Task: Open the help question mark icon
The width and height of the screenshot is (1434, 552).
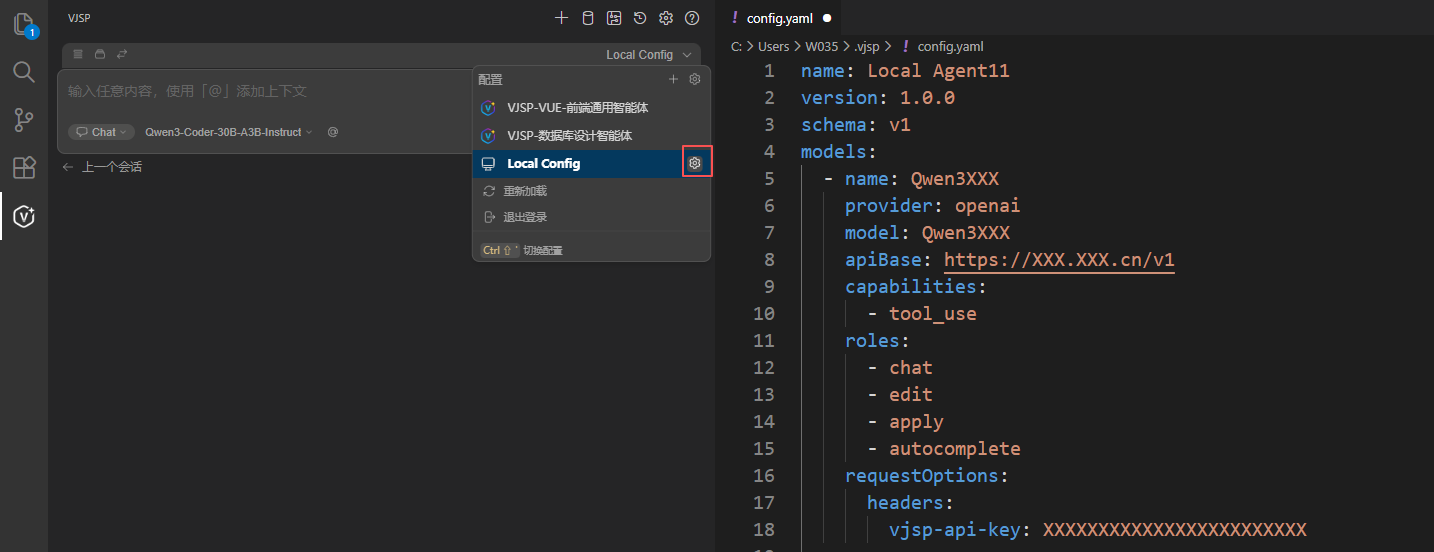Action: click(692, 18)
